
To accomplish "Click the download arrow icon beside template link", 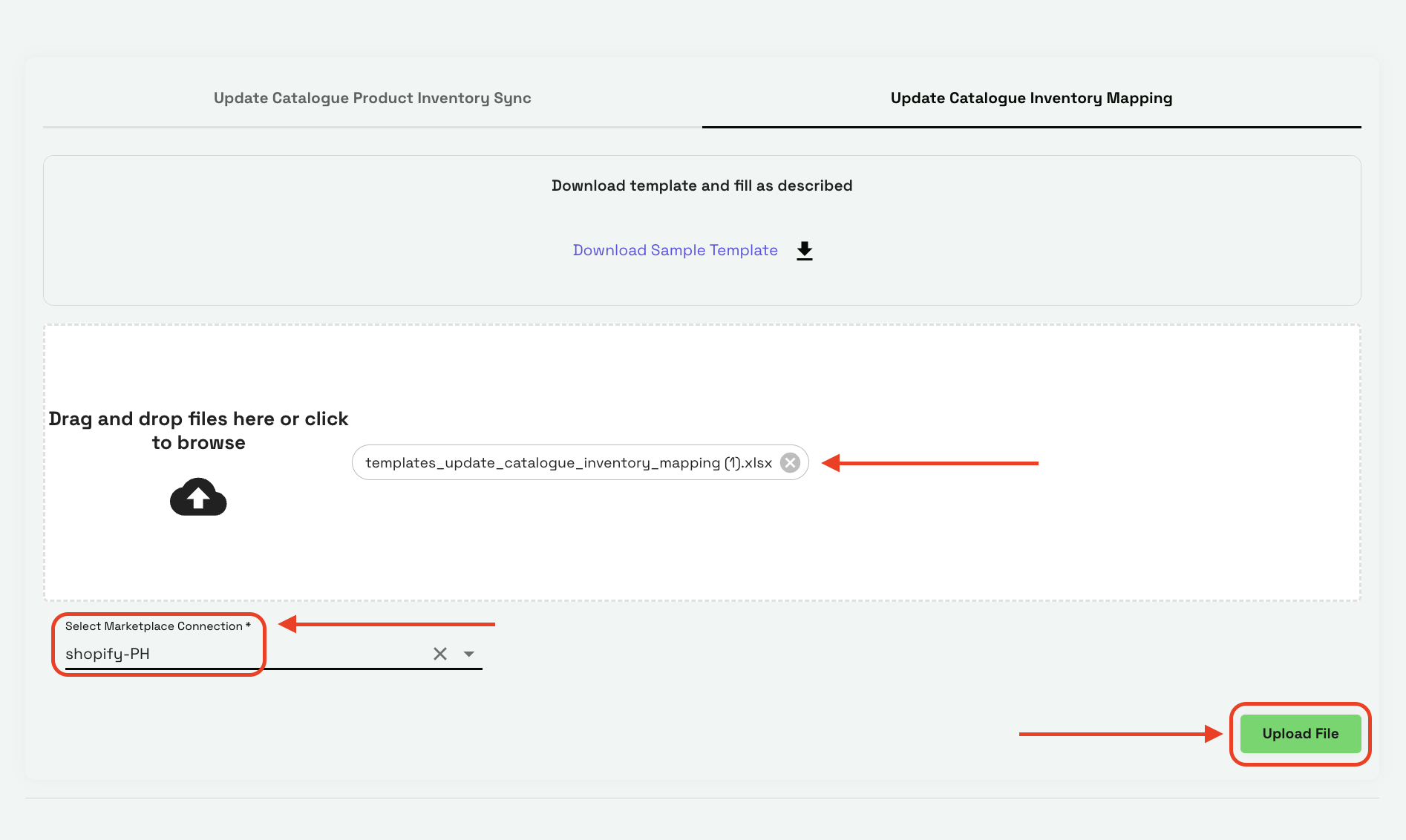I will pyautogui.click(x=804, y=251).
